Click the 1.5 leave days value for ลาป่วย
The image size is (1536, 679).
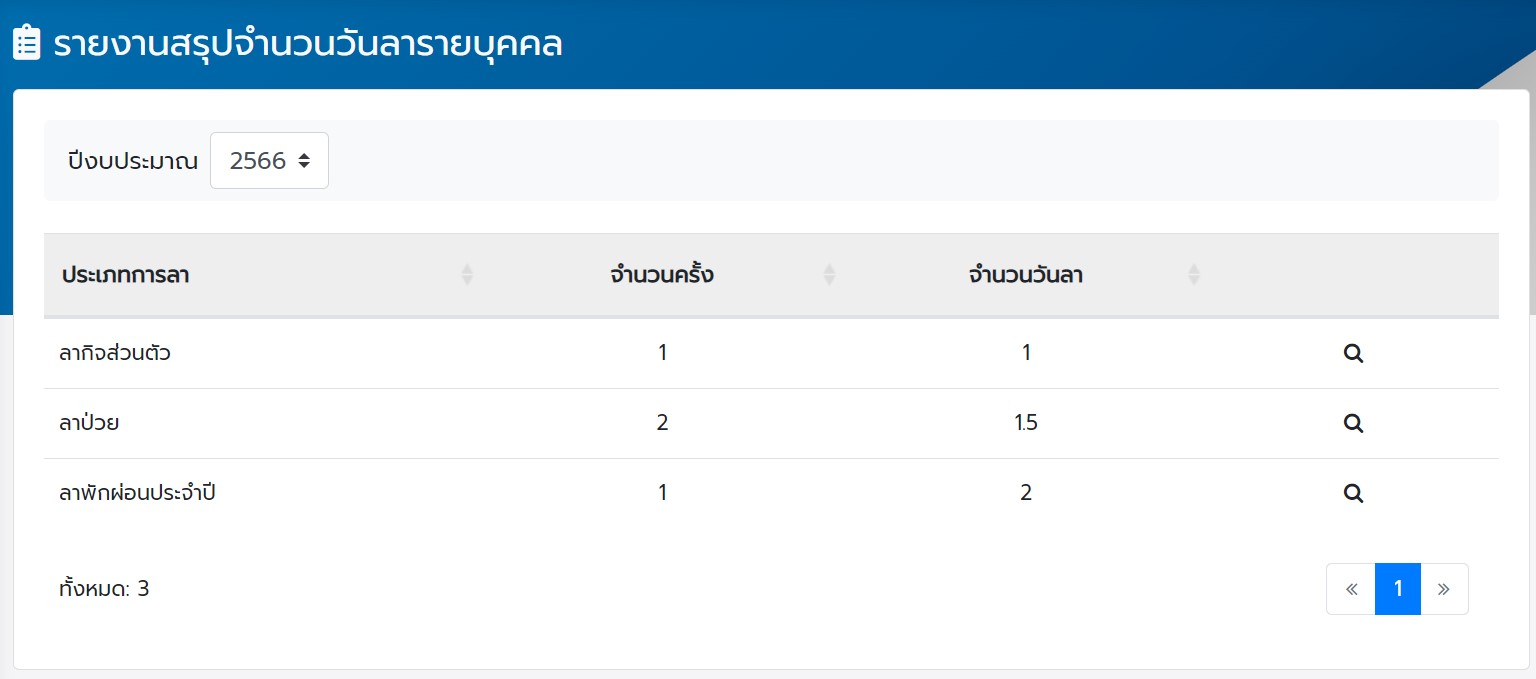click(1026, 423)
